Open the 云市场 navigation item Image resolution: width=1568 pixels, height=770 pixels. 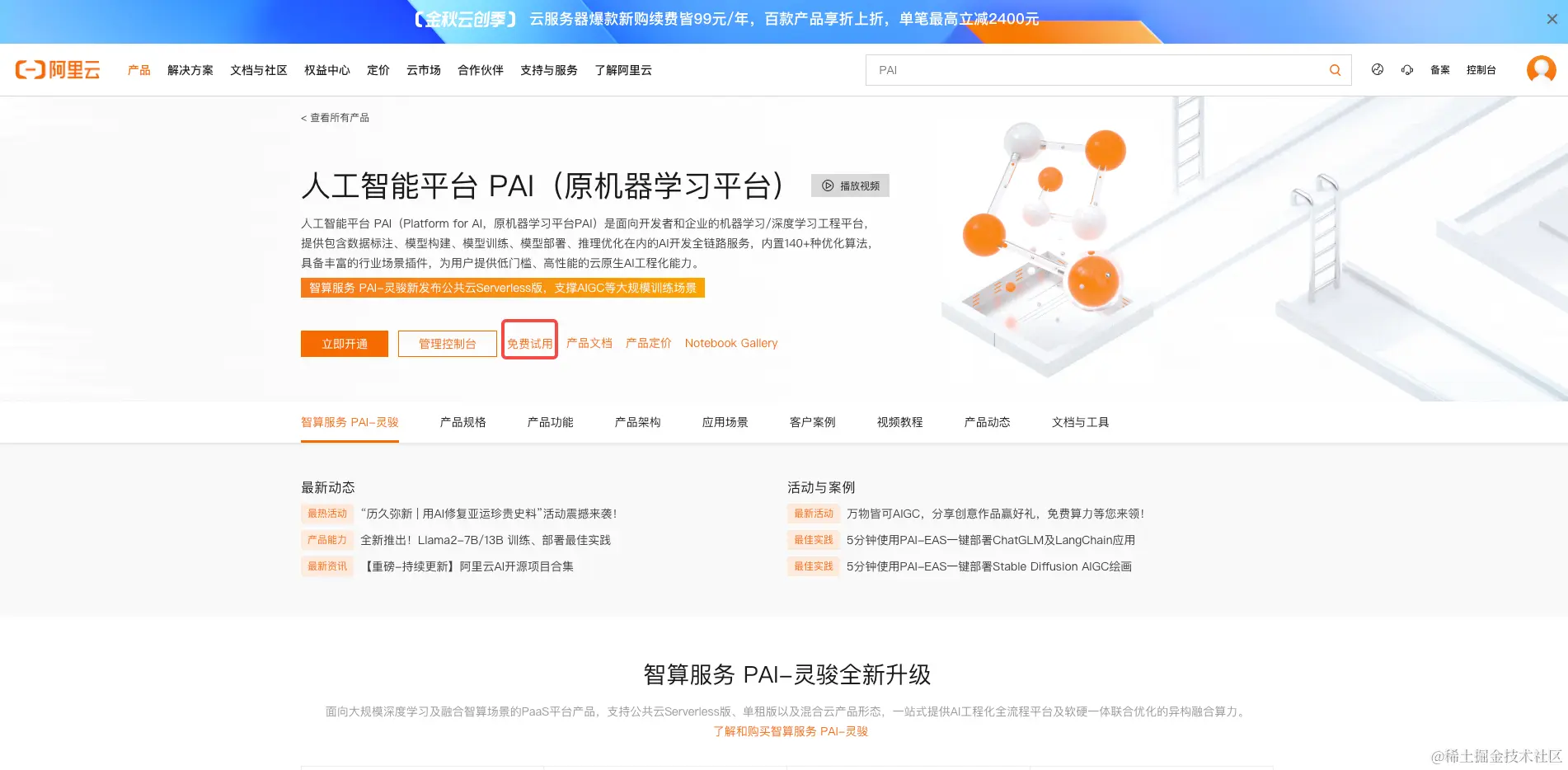pyautogui.click(x=424, y=70)
